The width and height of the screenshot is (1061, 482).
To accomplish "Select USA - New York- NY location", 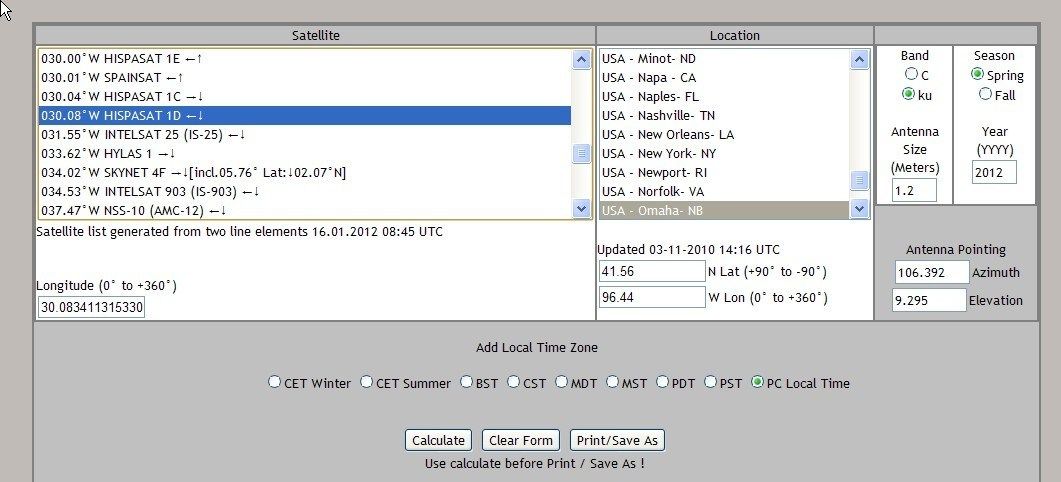I will click(724, 154).
